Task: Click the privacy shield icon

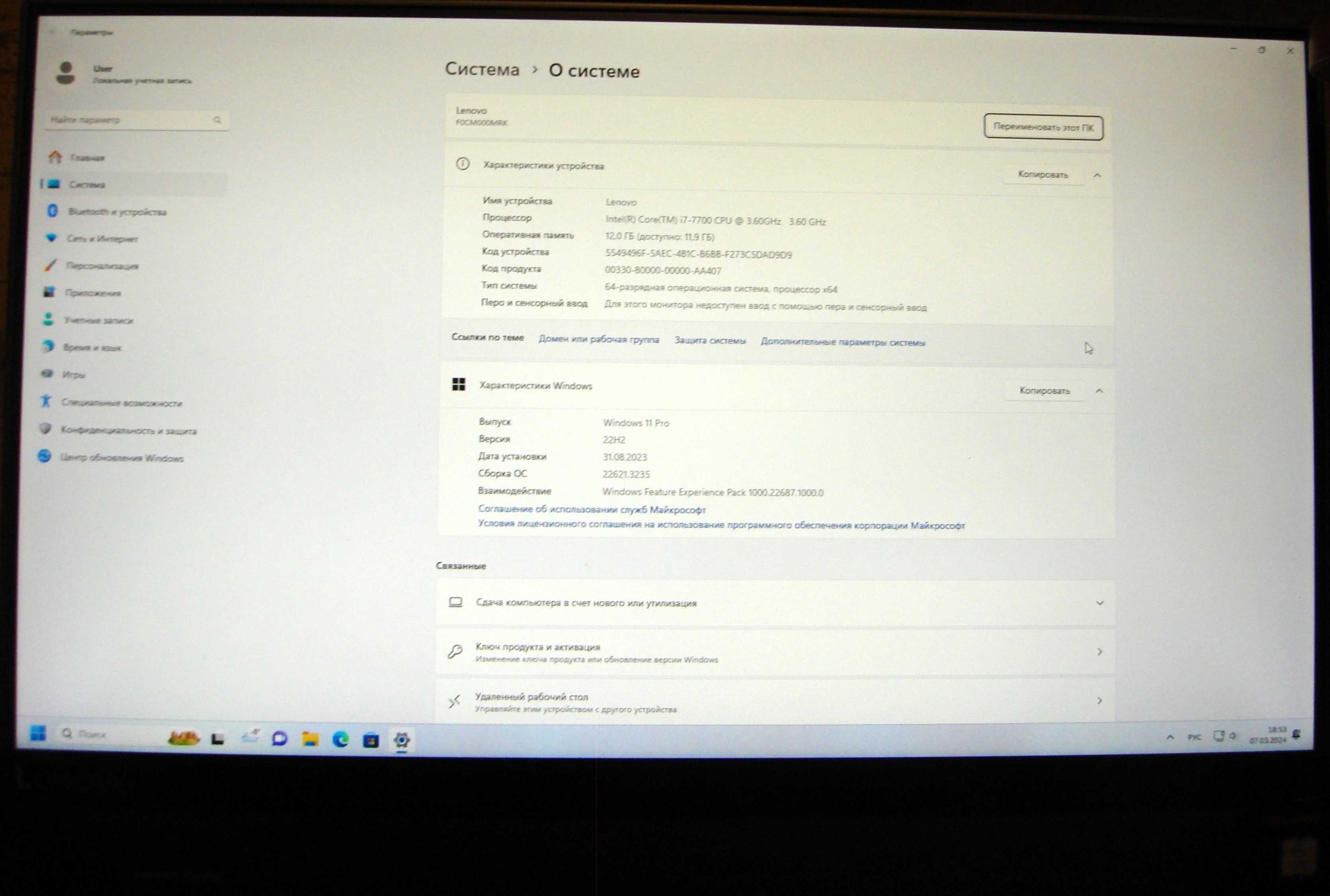Action: click(x=45, y=429)
